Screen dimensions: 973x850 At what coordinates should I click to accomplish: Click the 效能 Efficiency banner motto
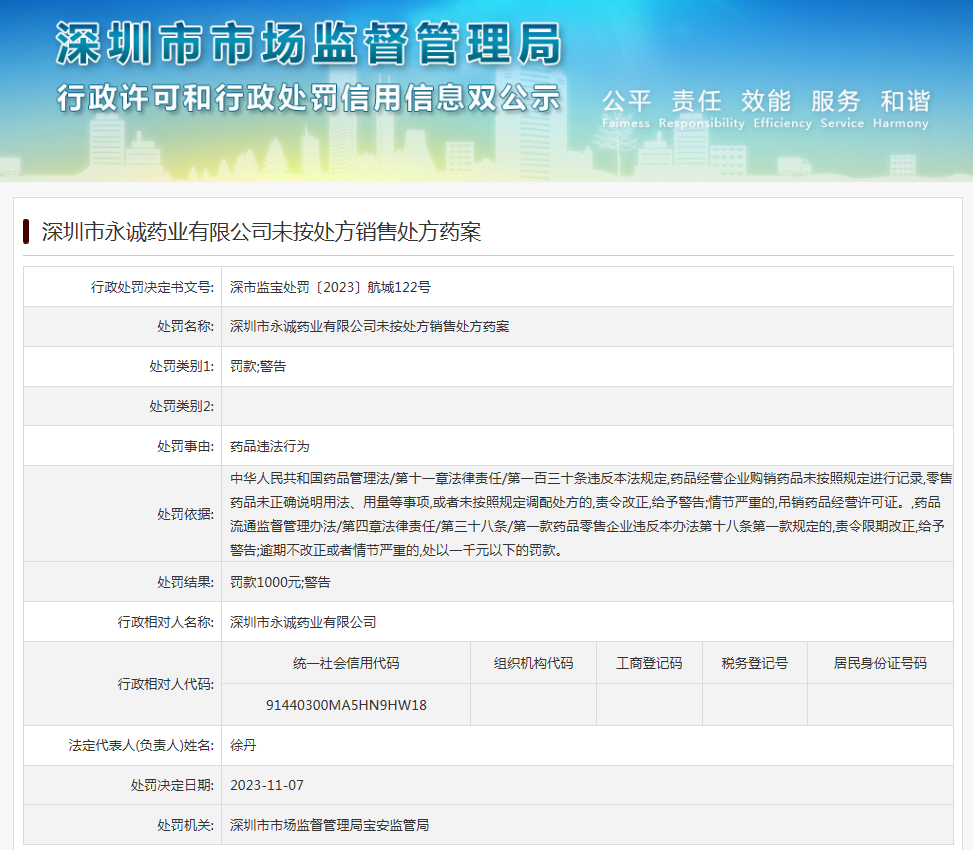pyautogui.click(x=782, y=109)
